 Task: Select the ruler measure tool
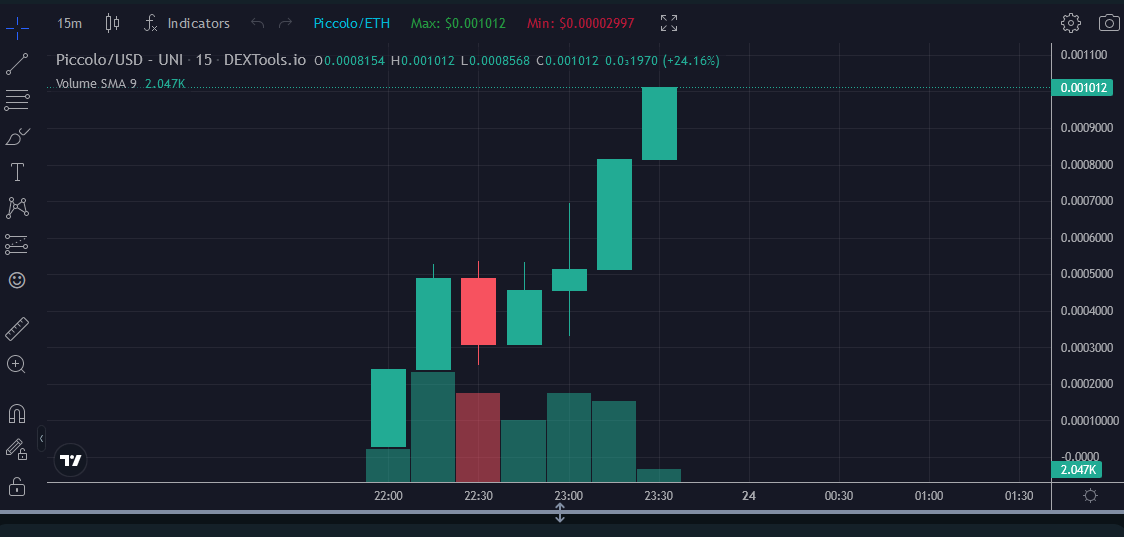[x=17, y=328]
